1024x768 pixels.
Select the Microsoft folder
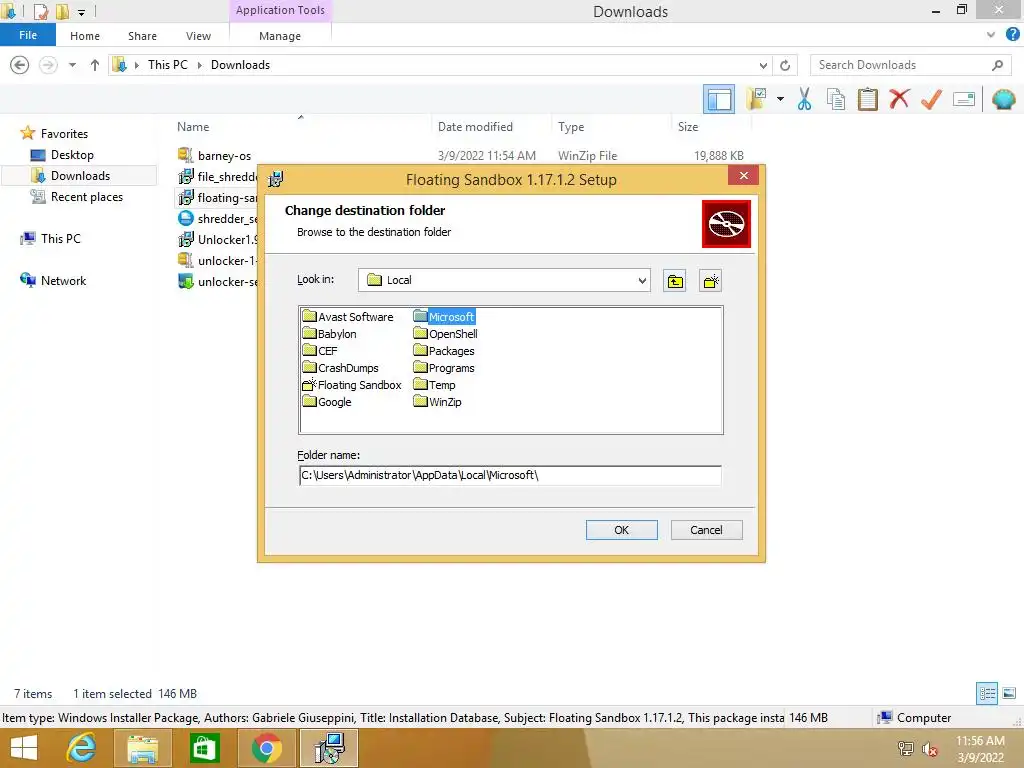(x=444, y=317)
